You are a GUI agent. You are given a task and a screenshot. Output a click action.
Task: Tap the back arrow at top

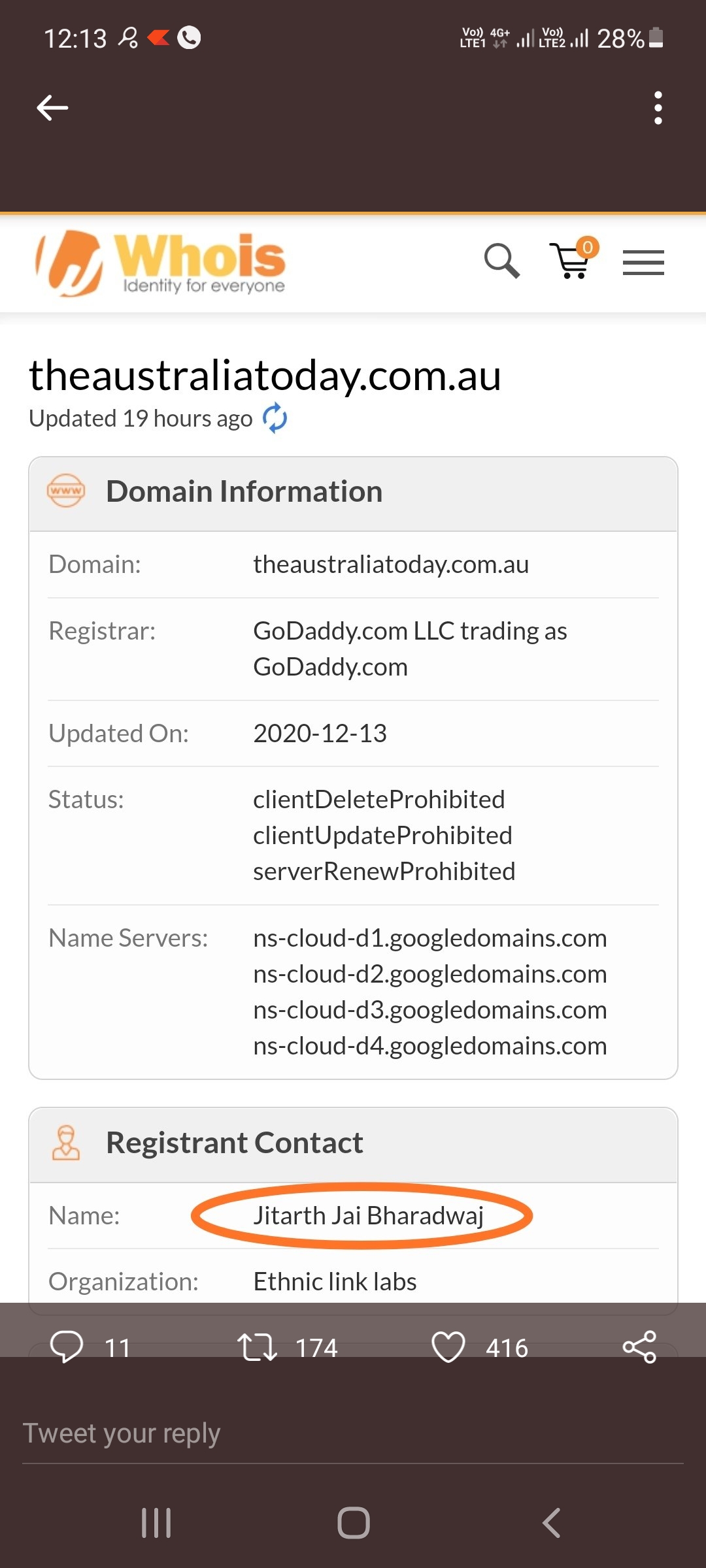click(52, 108)
